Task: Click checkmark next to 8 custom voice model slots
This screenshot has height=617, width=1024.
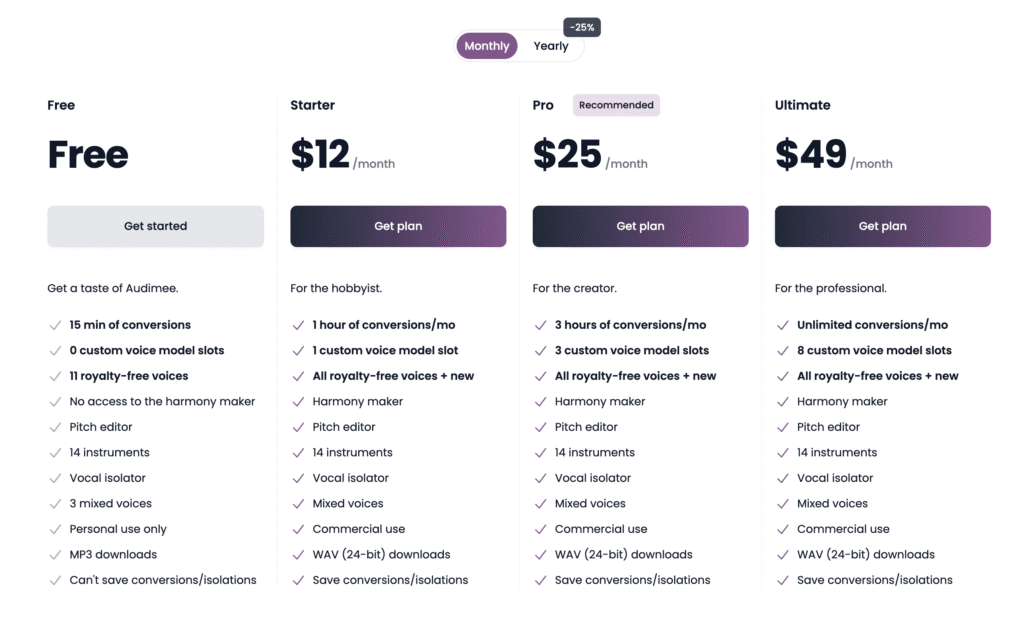Action: click(783, 351)
